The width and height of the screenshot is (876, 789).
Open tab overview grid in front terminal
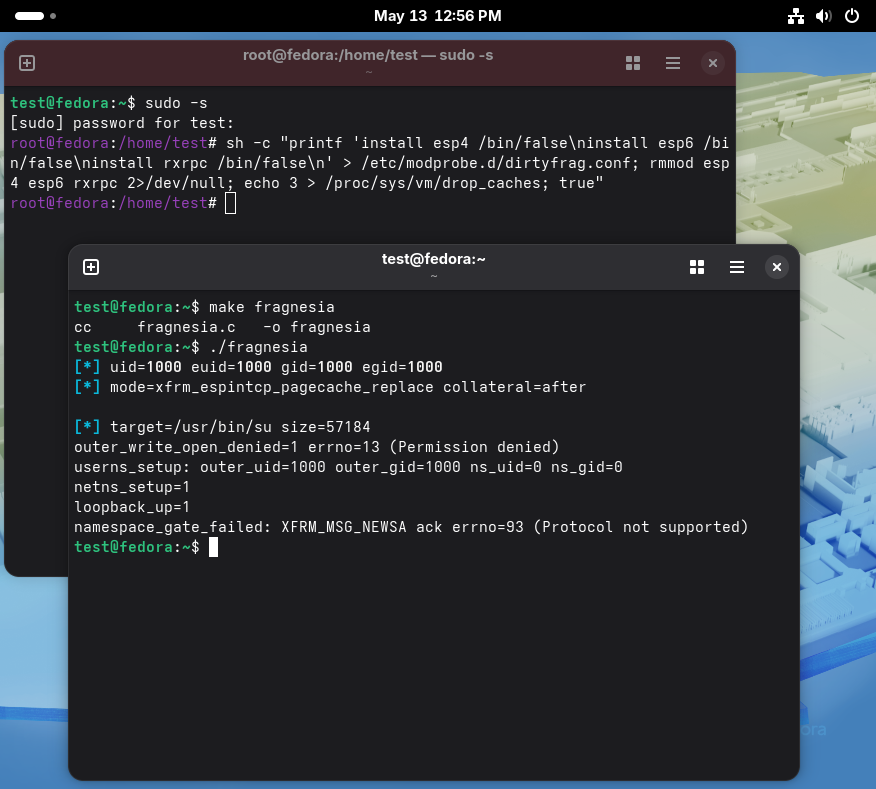point(697,267)
